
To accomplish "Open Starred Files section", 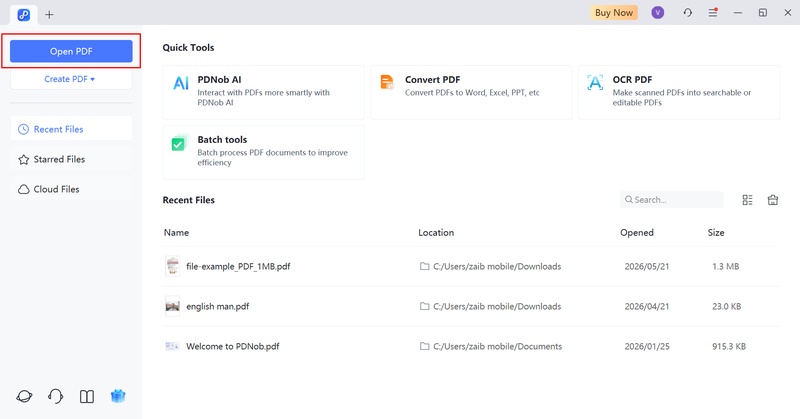I will click(x=71, y=159).
